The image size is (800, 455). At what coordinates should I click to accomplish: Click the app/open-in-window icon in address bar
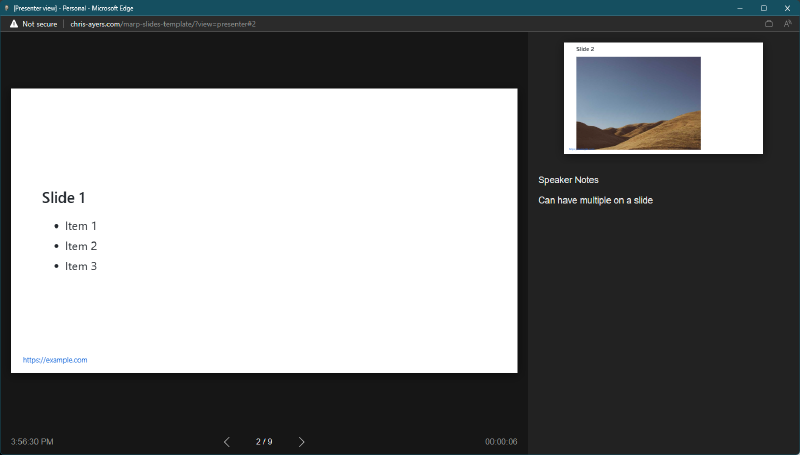pos(768,23)
